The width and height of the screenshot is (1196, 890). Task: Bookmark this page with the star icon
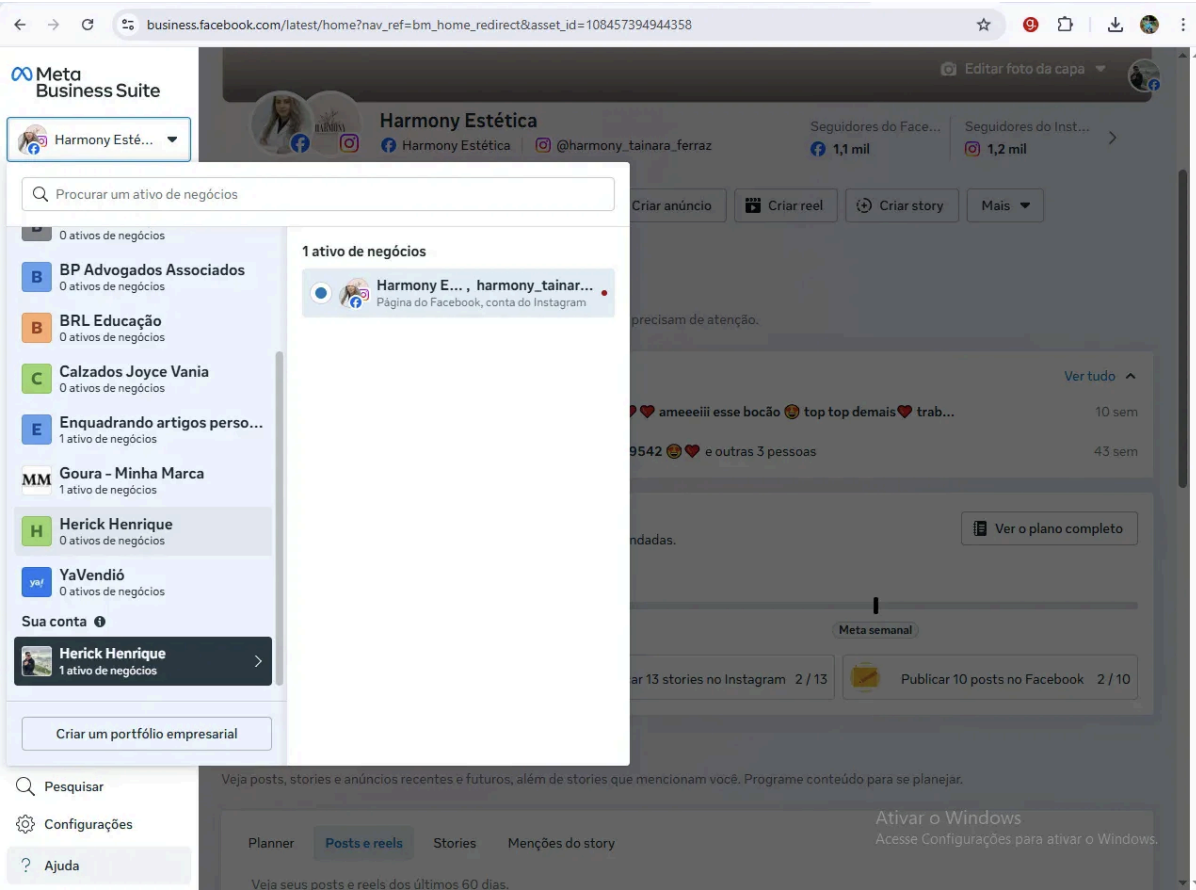point(984,24)
